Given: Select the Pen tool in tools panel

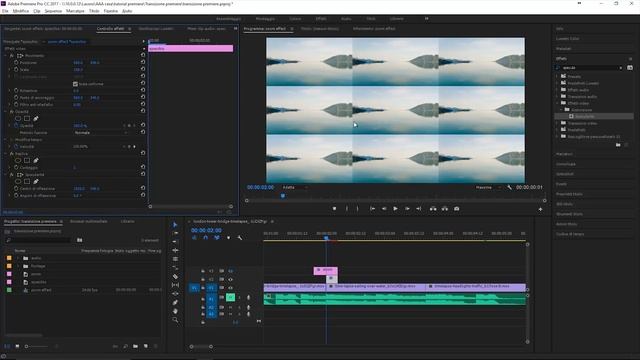Looking at the screenshot, I should [x=175, y=302].
